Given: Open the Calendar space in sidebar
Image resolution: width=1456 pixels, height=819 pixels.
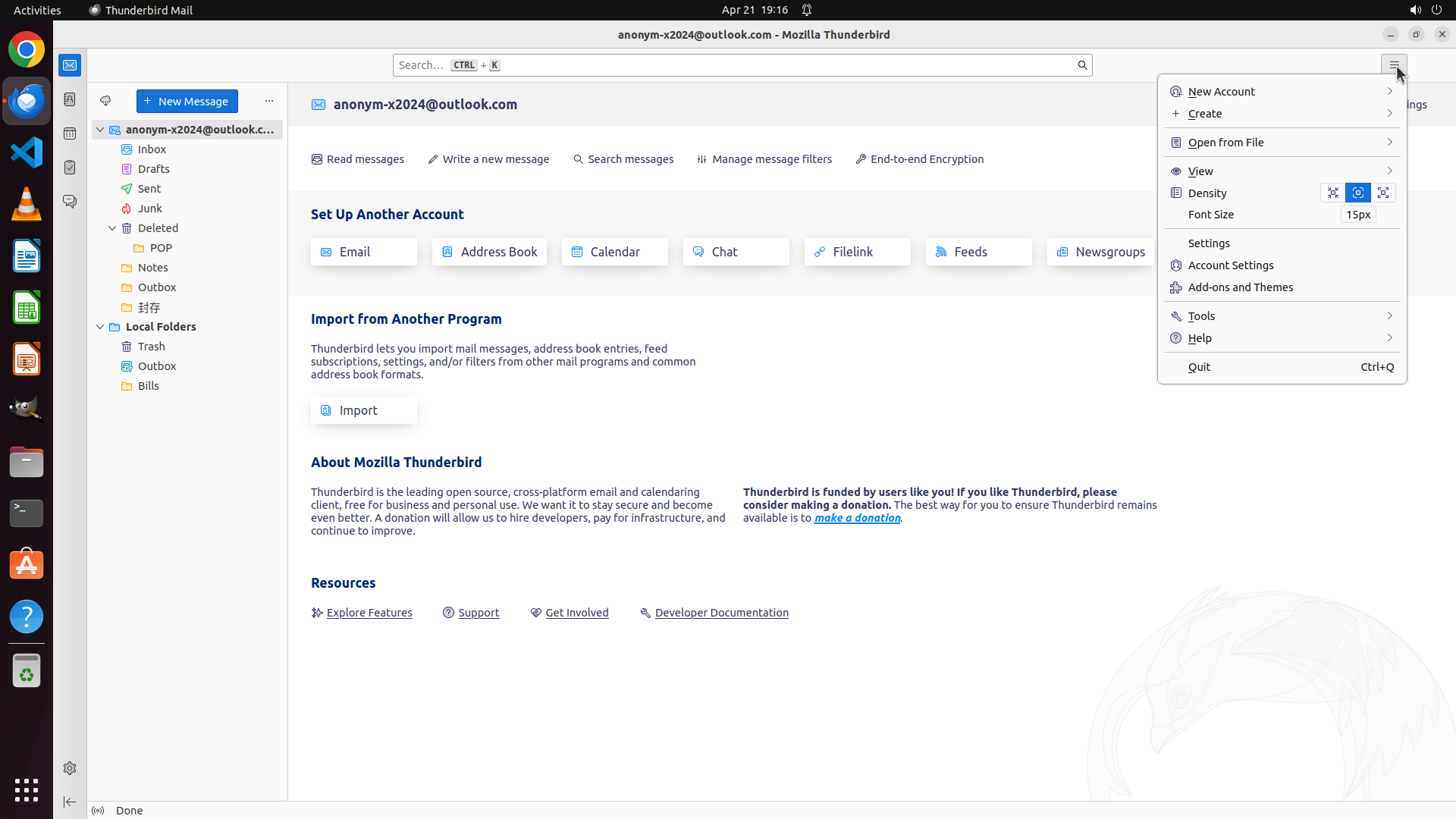Looking at the screenshot, I should coord(70,133).
